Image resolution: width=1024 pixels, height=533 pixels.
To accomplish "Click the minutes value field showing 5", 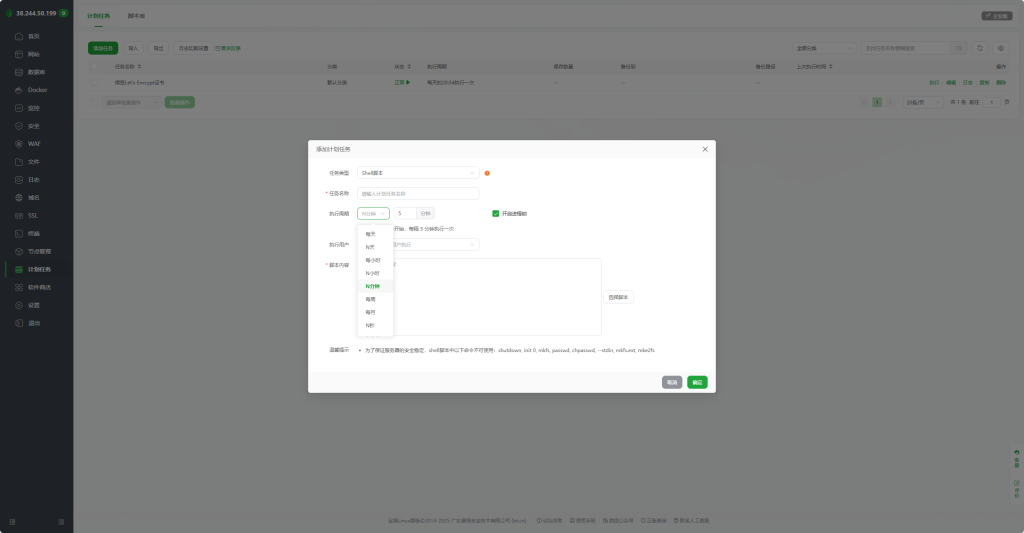I will 405,214.
